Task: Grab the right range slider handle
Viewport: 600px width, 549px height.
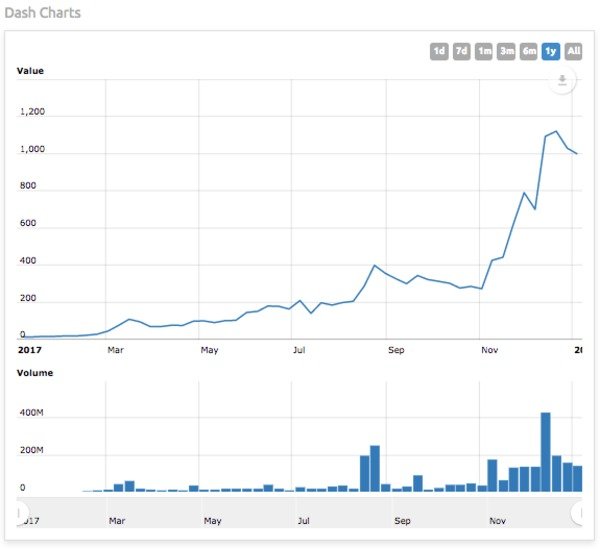Action: point(578,513)
